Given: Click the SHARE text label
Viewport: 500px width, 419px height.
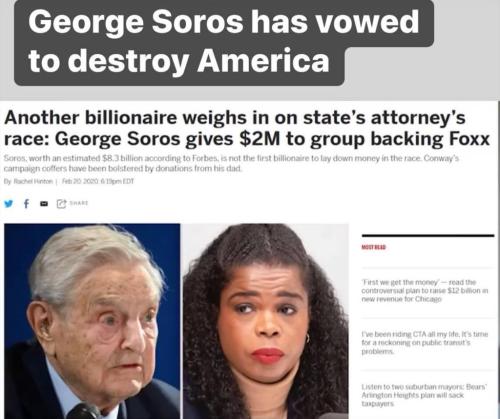Looking at the screenshot, I should pyautogui.click(x=79, y=203).
